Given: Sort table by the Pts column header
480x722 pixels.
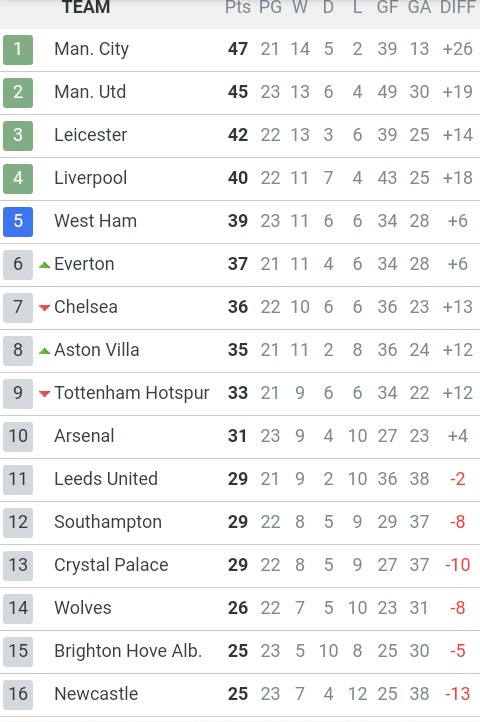Looking at the screenshot, I should coord(238,7).
